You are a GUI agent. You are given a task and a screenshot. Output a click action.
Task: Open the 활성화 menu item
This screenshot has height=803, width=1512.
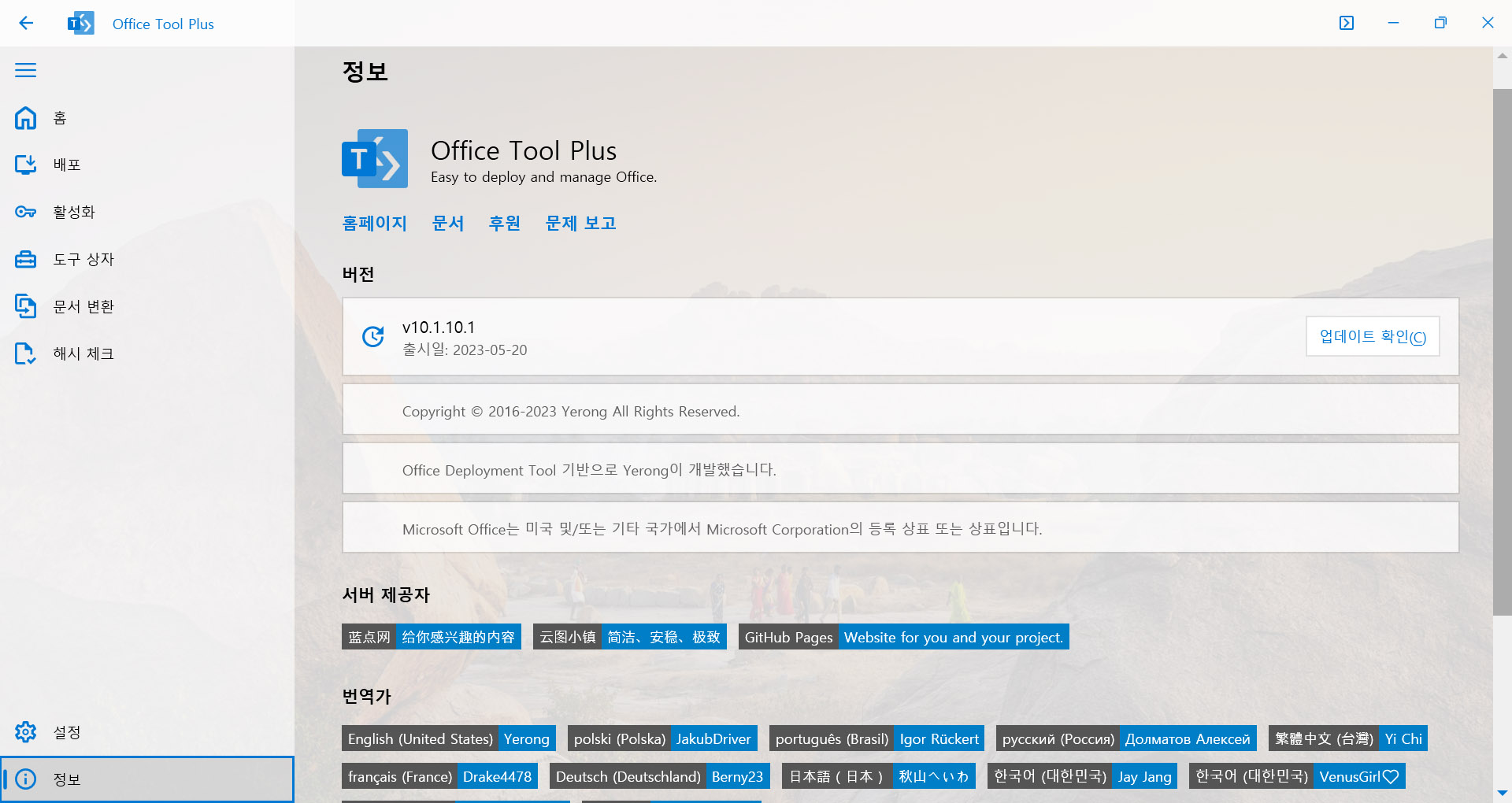click(x=147, y=212)
